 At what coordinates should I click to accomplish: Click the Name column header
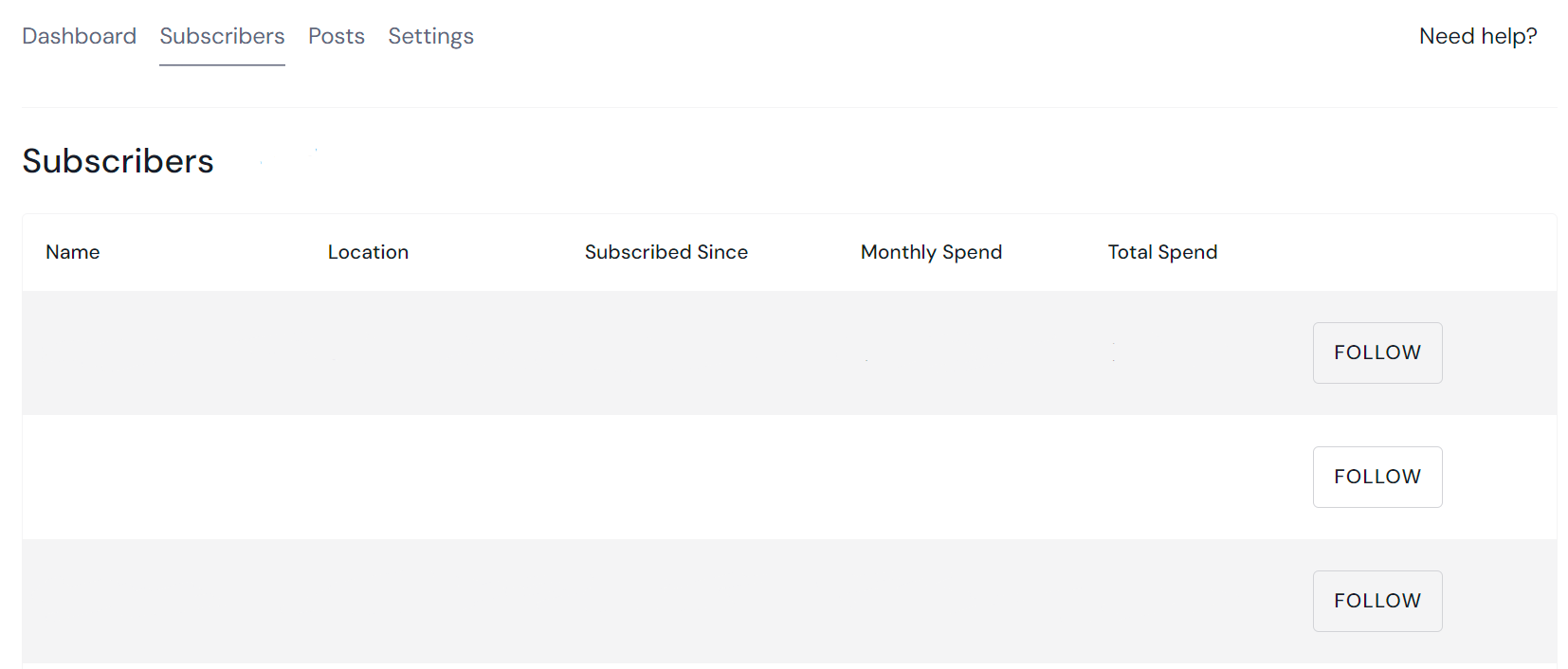pos(73,252)
